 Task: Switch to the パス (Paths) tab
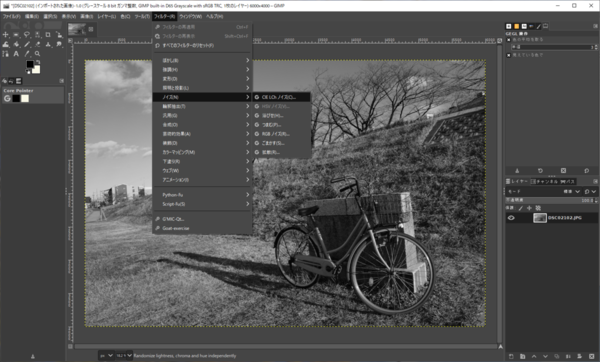click(568, 181)
